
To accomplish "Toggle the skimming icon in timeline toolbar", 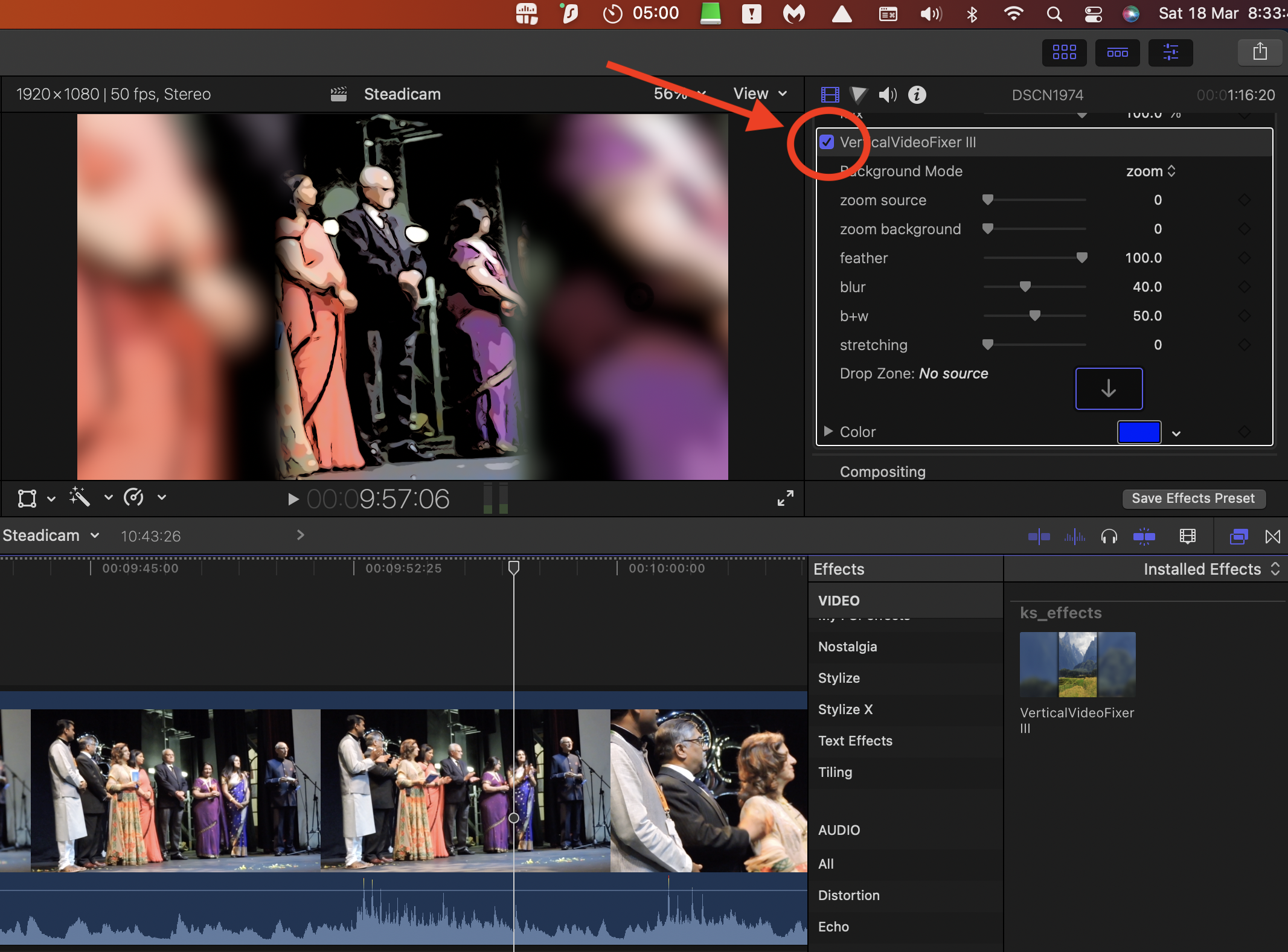I will click(x=1039, y=536).
